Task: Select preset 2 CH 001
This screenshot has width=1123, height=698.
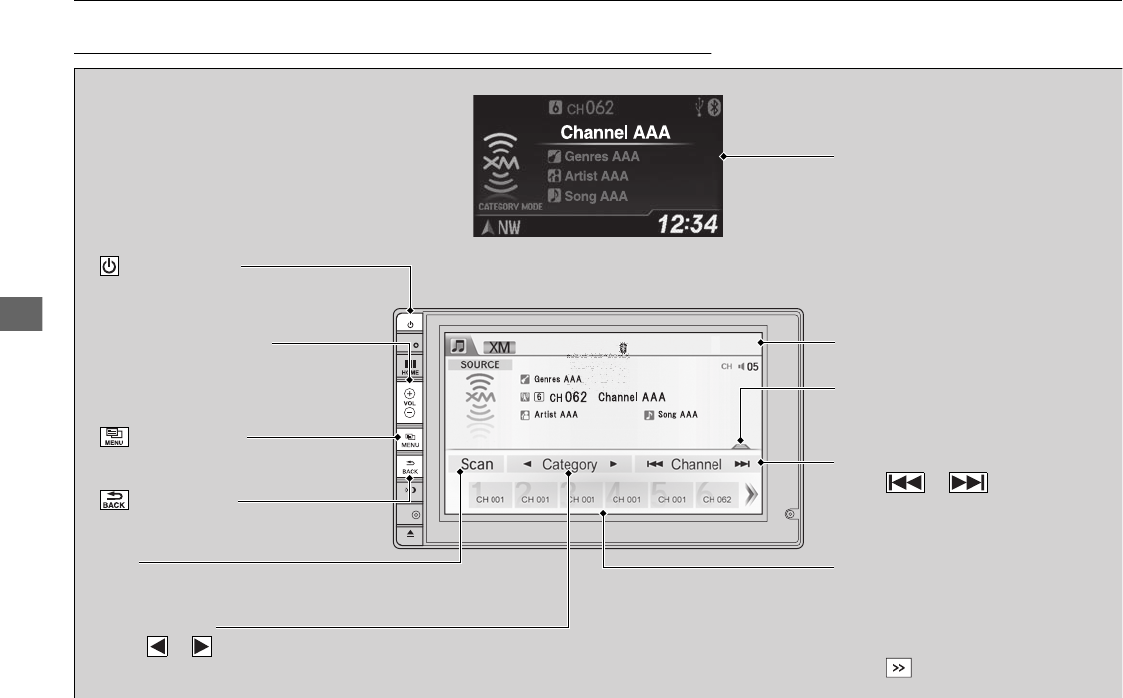Action: tap(536, 495)
